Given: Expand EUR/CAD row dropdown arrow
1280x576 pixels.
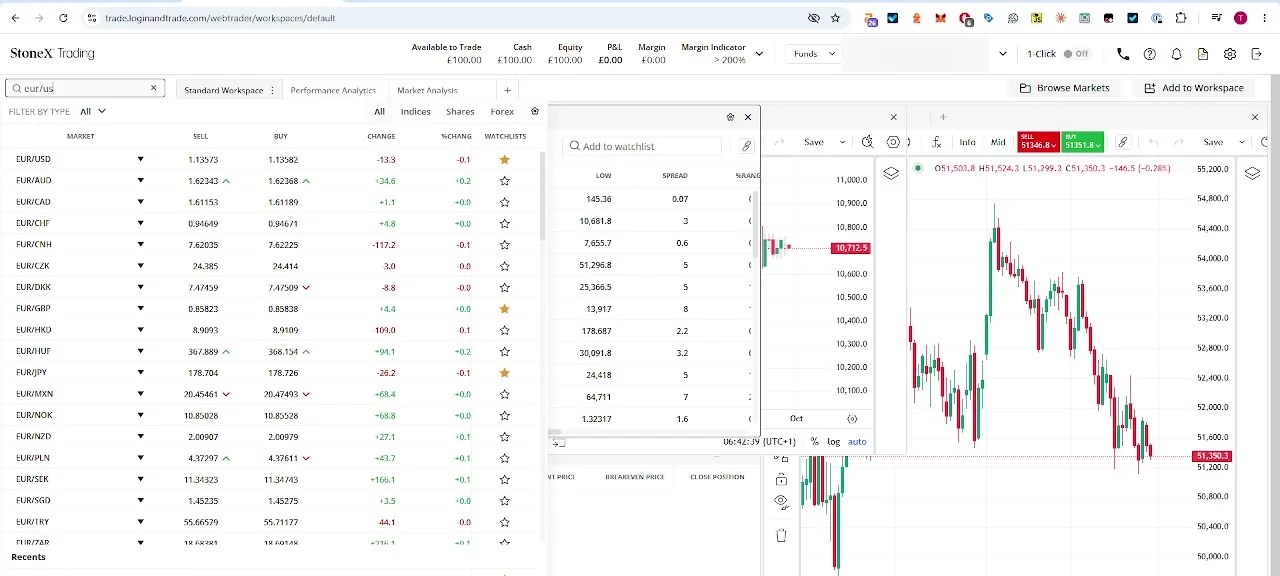Looking at the screenshot, I should click(x=140, y=202).
